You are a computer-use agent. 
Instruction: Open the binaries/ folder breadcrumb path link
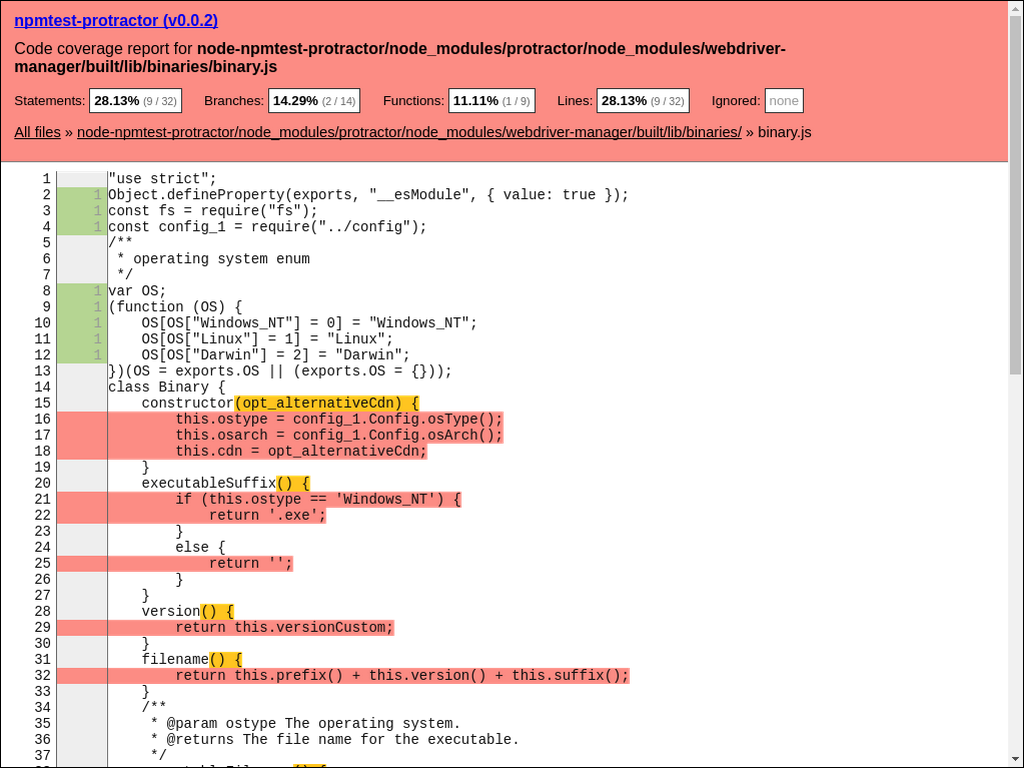point(409,132)
